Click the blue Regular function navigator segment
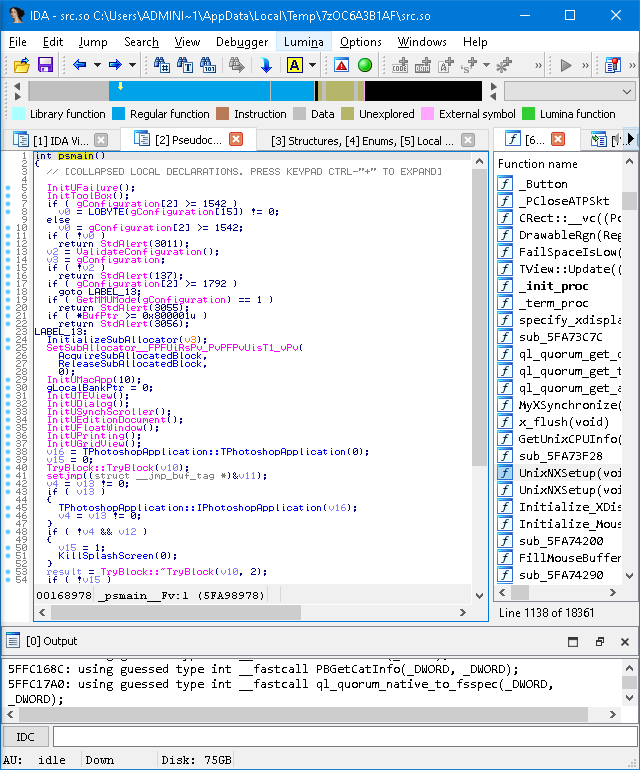 [189, 92]
